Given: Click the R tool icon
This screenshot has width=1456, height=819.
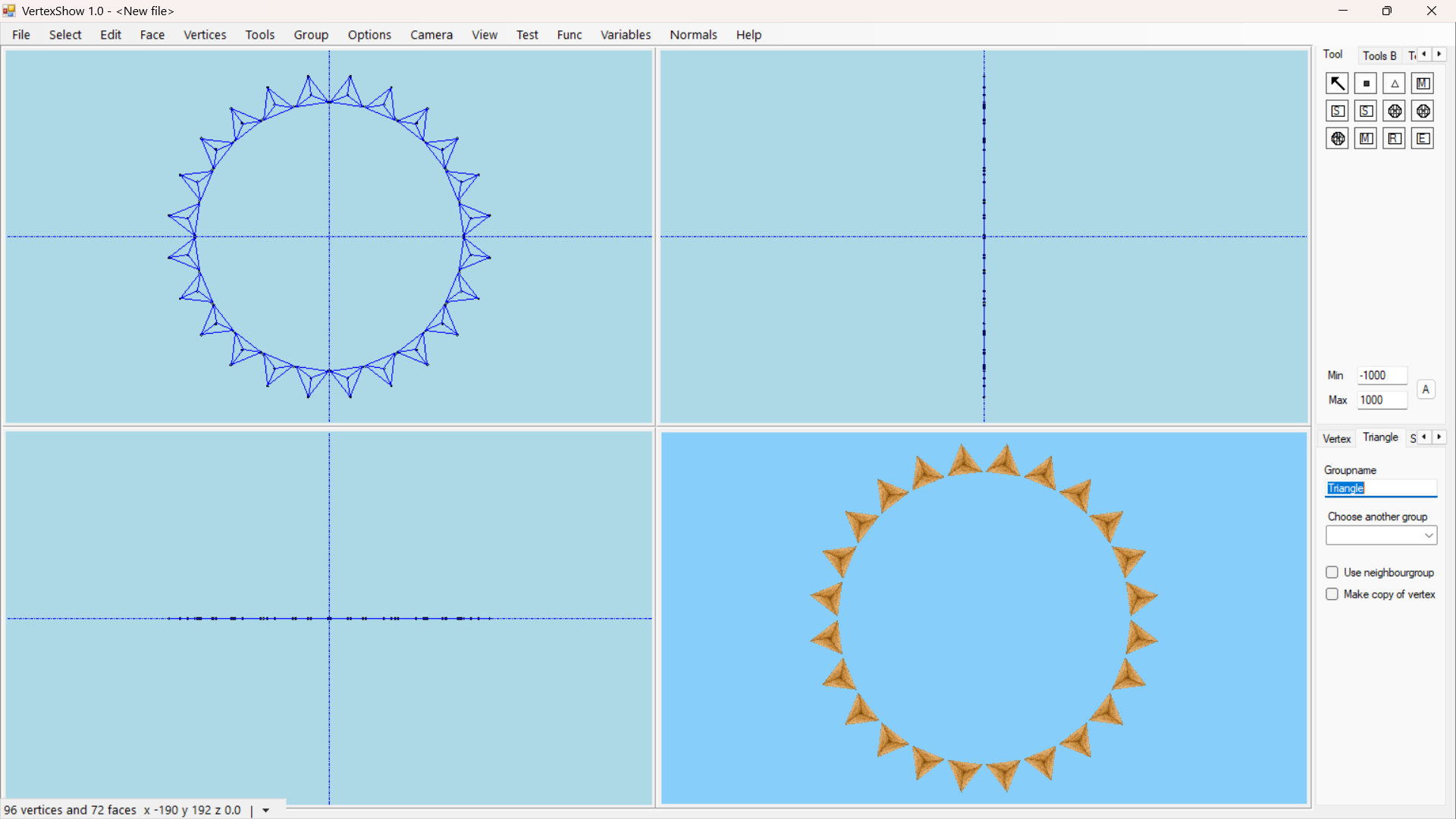Looking at the screenshot, I should 1395,139.
